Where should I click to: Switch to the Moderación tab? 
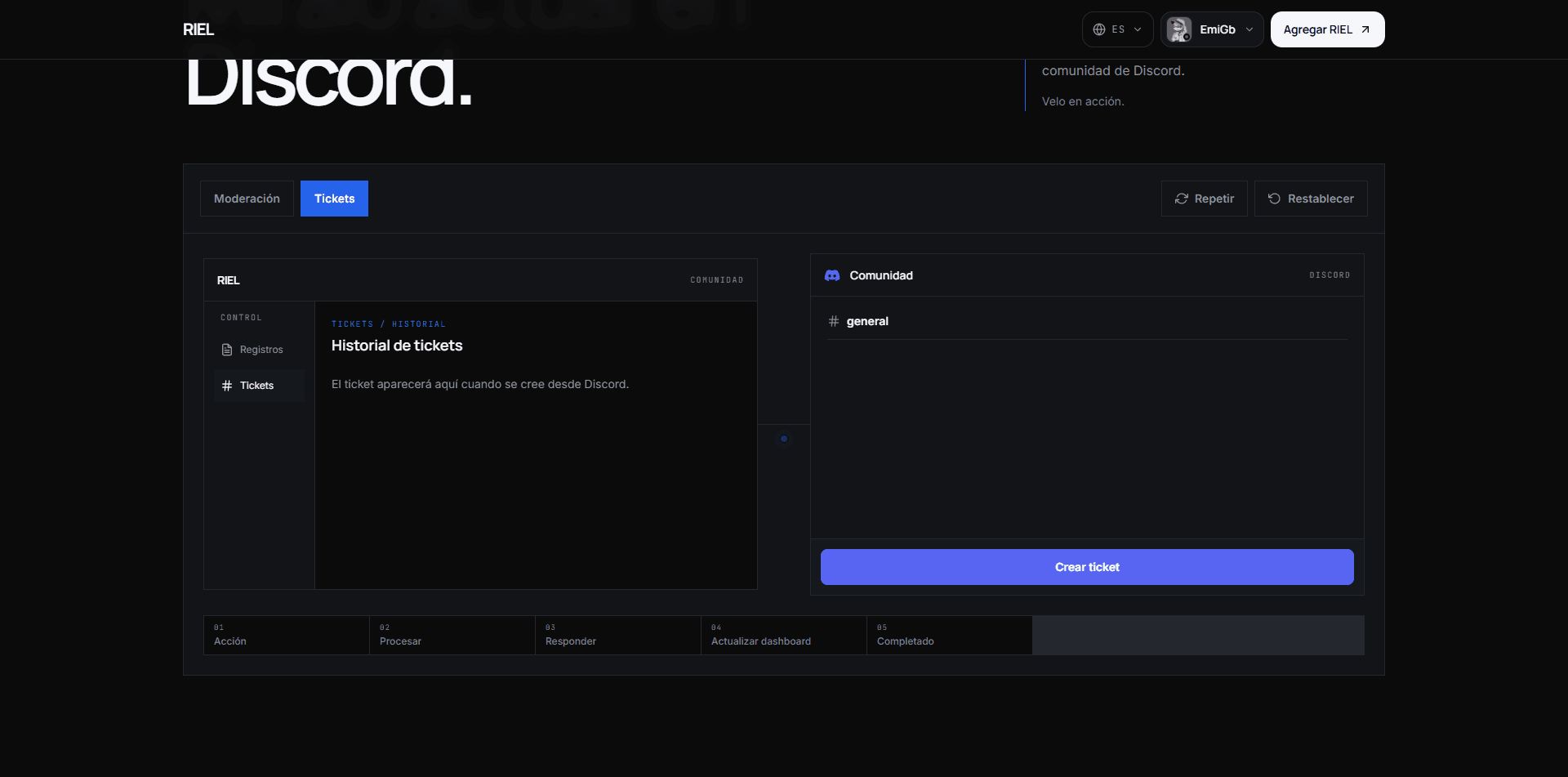tap(247, 199)
